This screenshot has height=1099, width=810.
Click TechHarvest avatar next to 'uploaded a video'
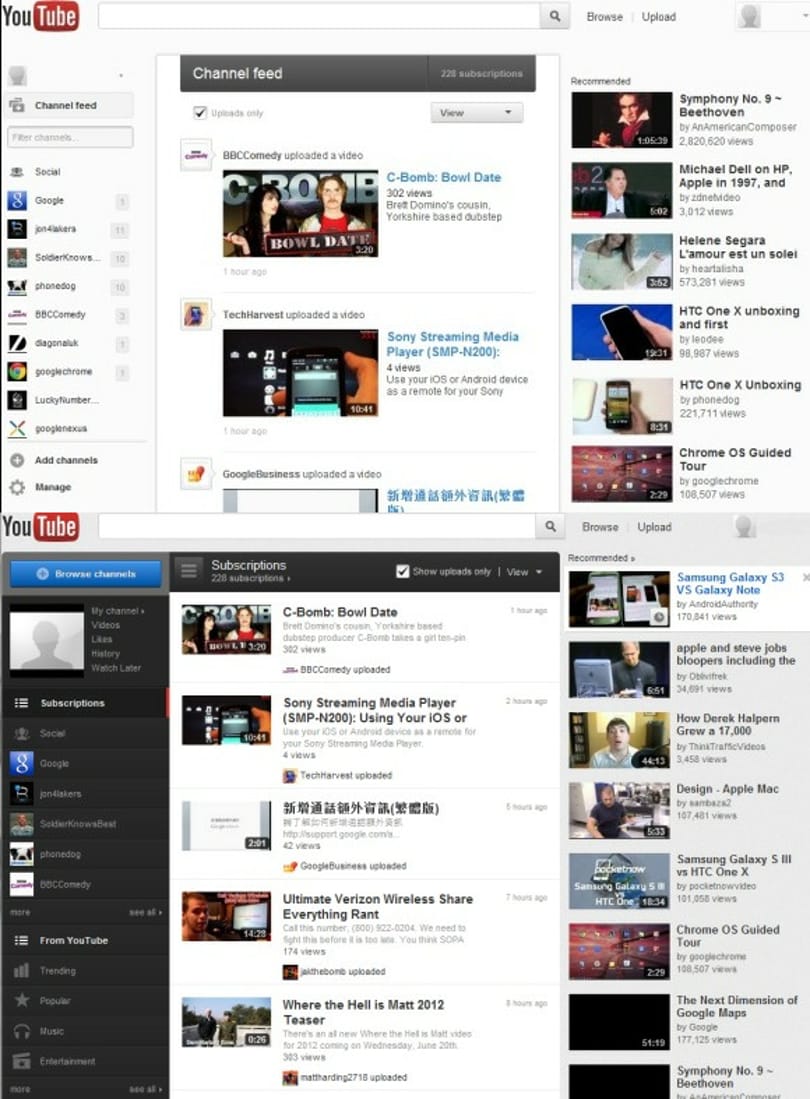point(195,315)
